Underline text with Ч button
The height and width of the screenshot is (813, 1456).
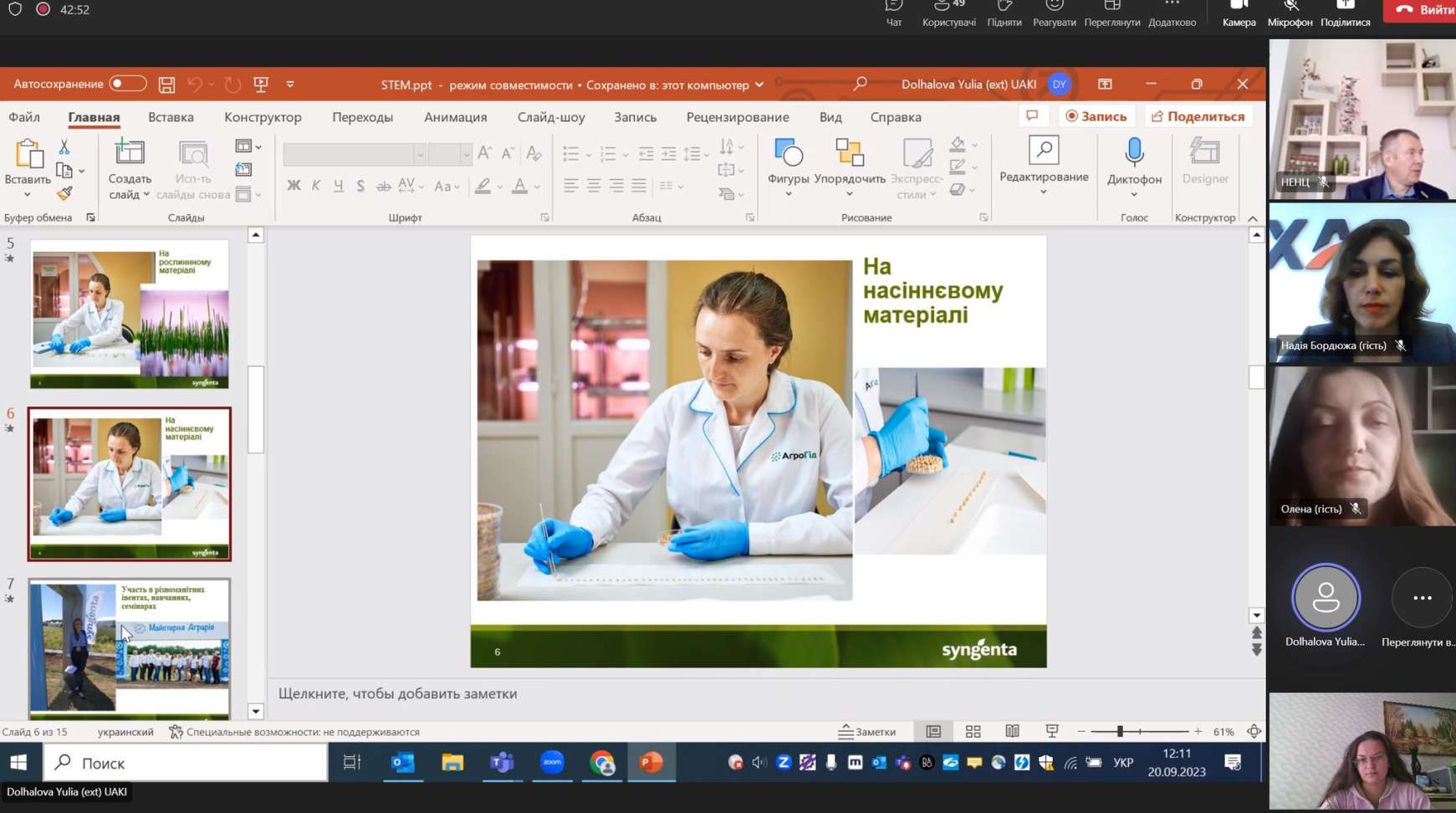pyautogui.click(x=338, y=186)
